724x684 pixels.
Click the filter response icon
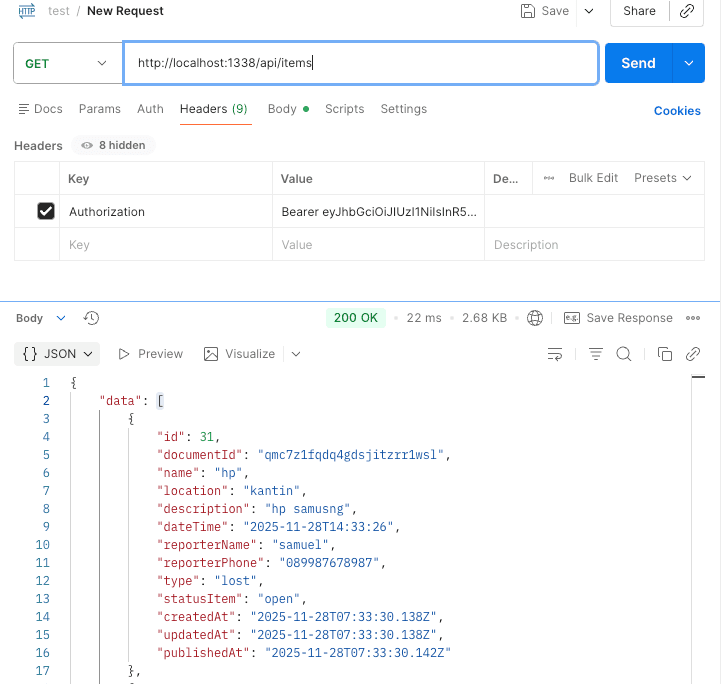(596, 354)
